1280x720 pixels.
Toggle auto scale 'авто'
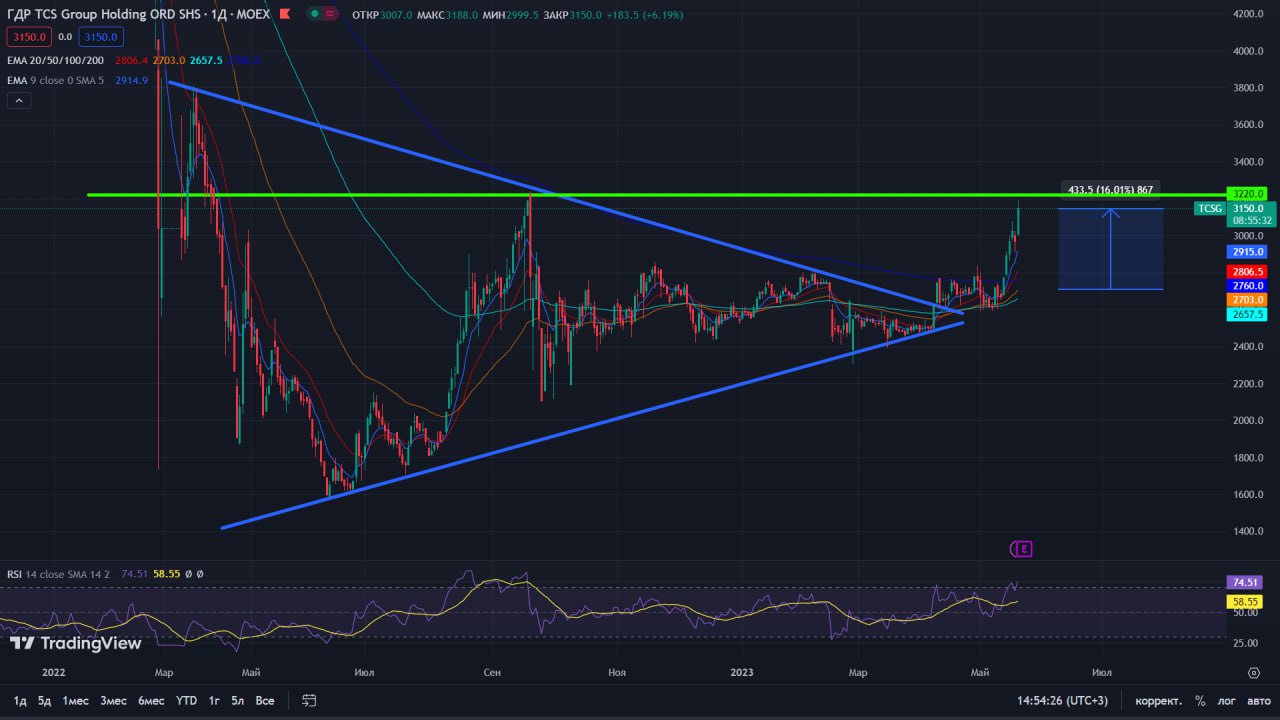[x=1257, y=701]
